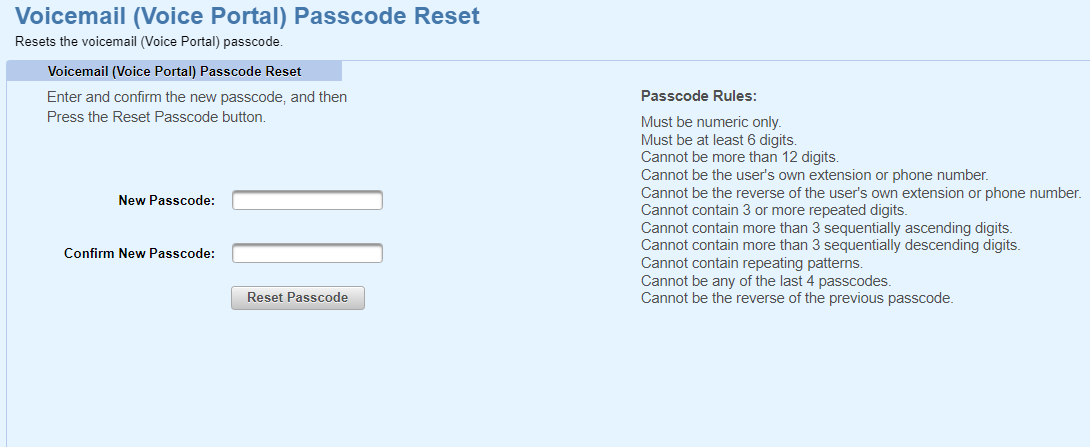This screenshot has width=1090, height=447.
Task: Click the "Confirm New Passcode:" field label
Action: 139,253
